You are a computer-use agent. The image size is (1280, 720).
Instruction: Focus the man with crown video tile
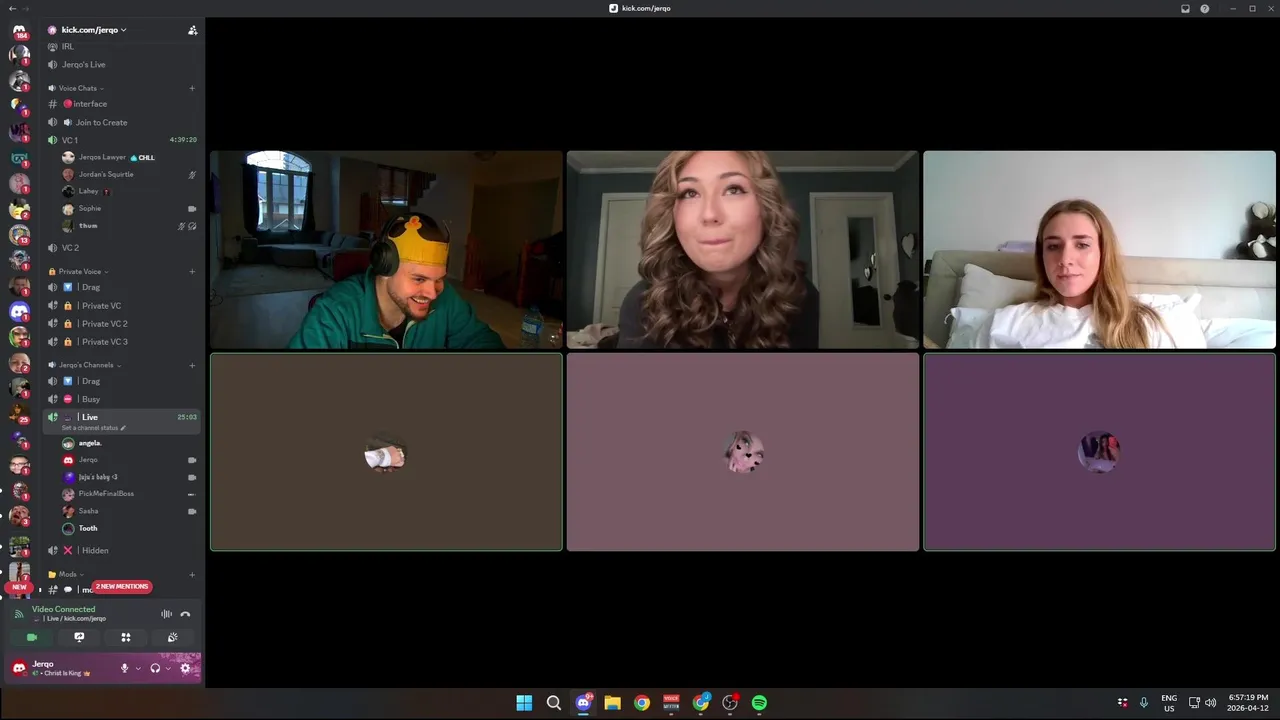pyautogui.click(x=386, y=250)
